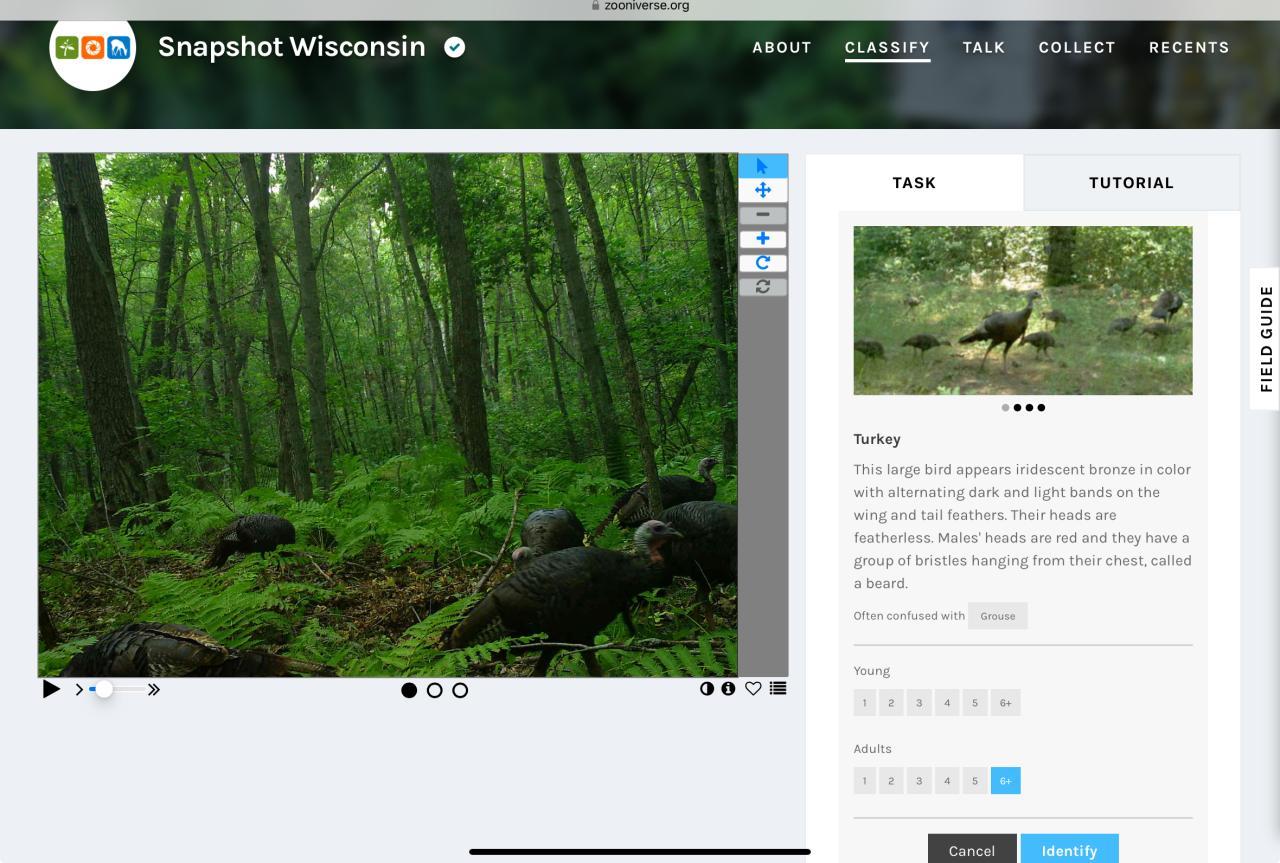Select 3 for Young count

click(919, 703)
